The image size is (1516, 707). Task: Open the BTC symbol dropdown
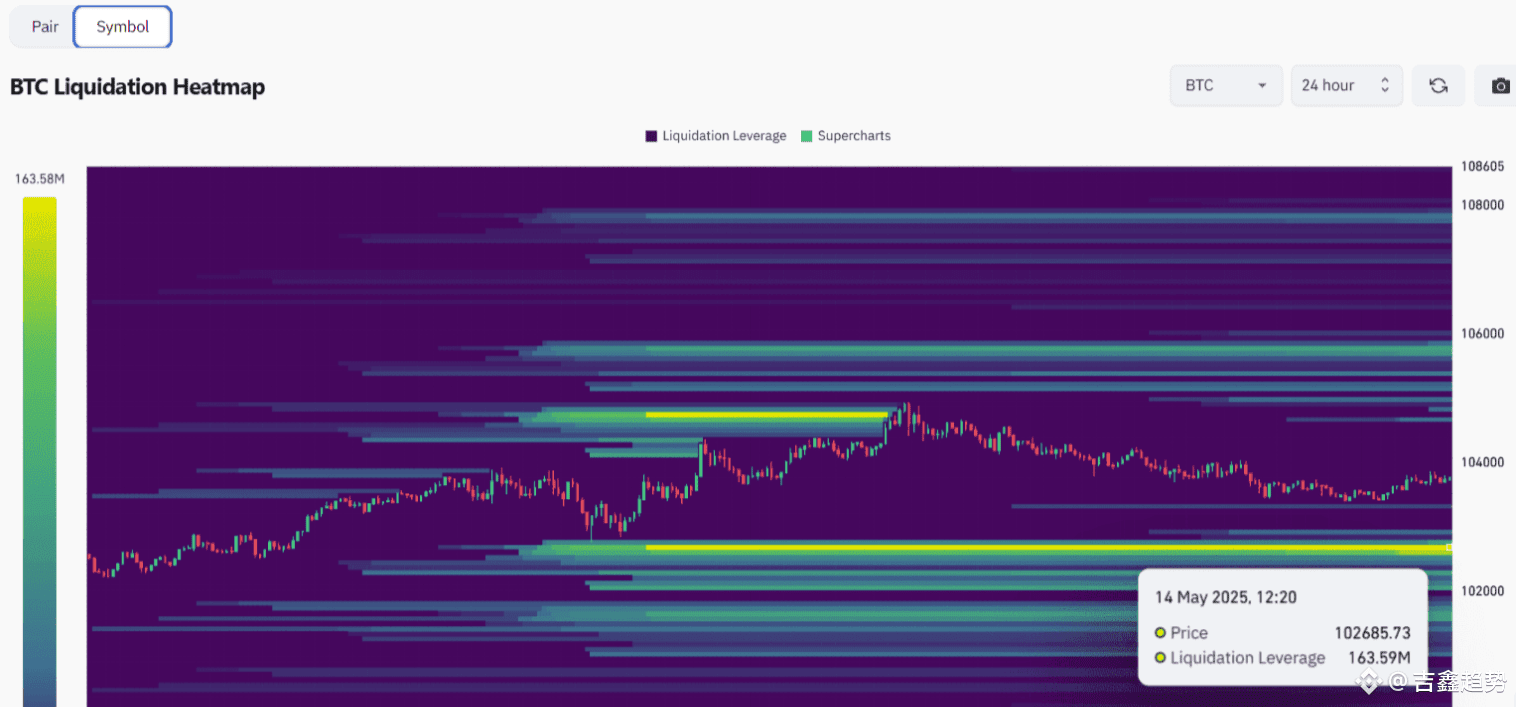(x=1225, y=85)
